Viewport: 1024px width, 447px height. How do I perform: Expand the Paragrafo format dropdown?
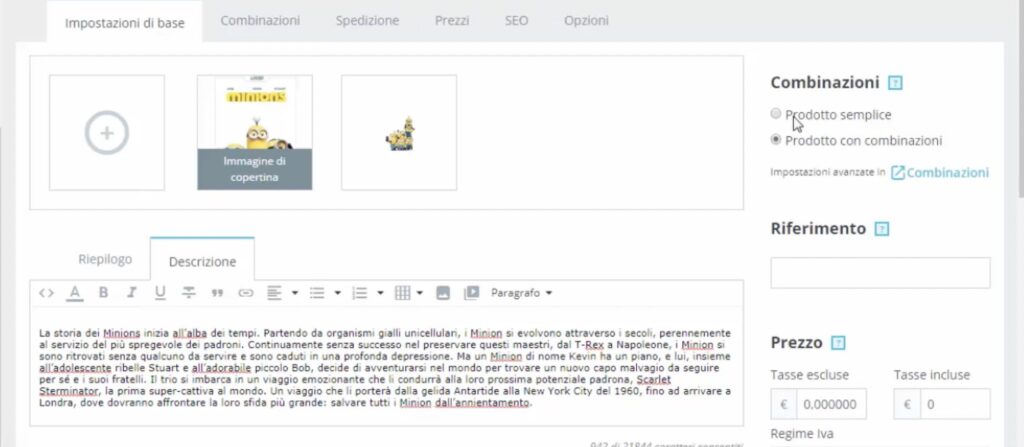pyautogui.click(x=521, y=293)
